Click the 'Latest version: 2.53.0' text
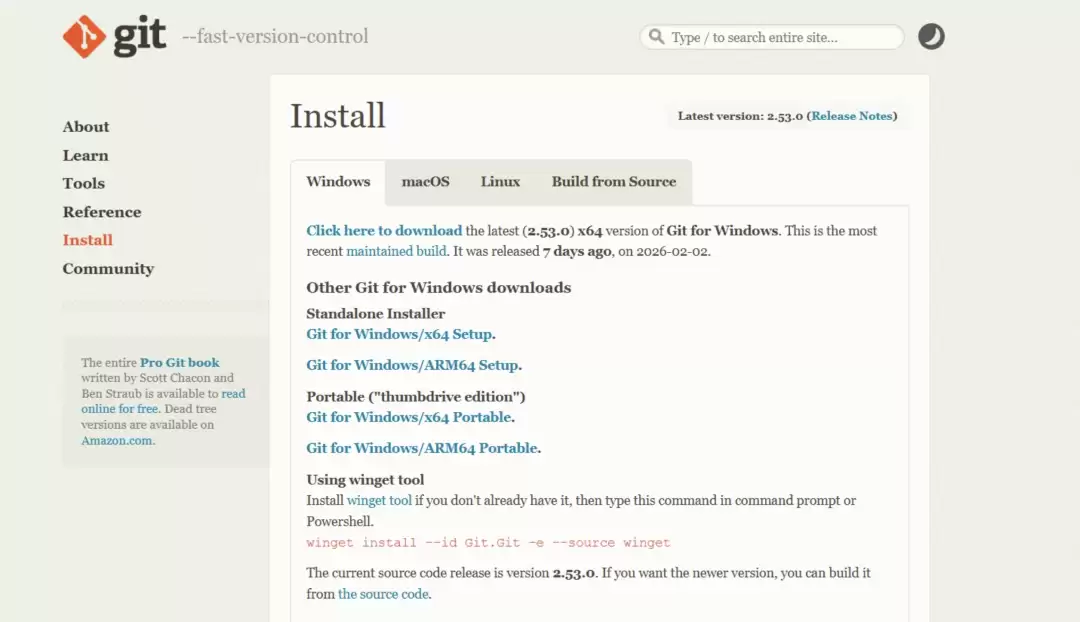The width and height of the screenshot is (1080, 622). click(740, 116)
